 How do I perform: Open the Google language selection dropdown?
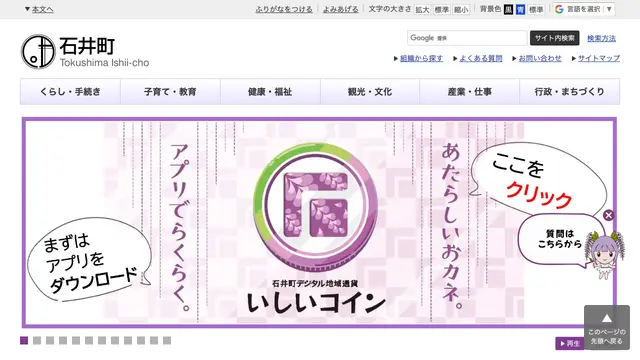pyautogui.click(x=584, y=9)
